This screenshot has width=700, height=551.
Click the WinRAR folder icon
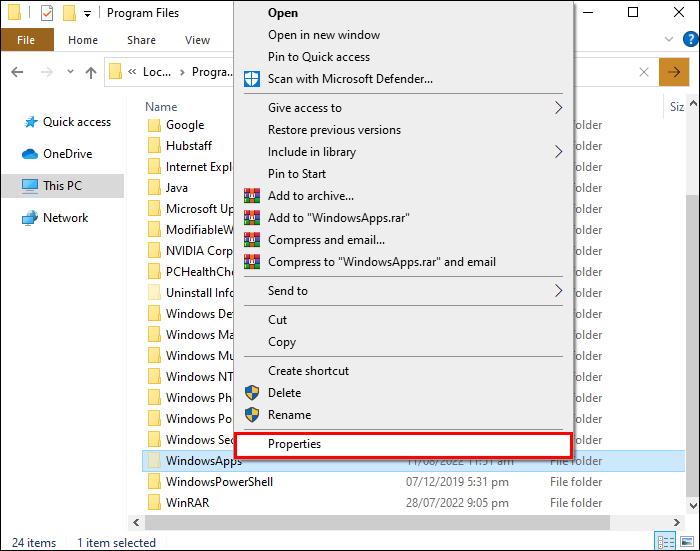[x=154, y=503]
